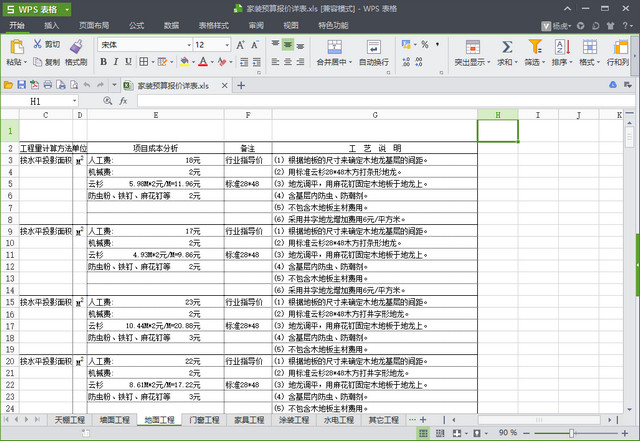640x441 pixels.
Task: Click the borders icon
Action: click(x=143, y=62)
